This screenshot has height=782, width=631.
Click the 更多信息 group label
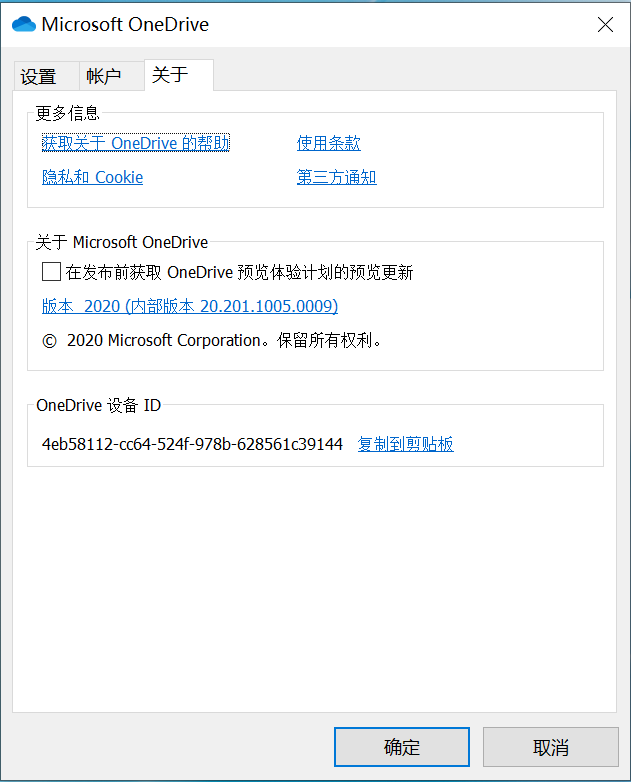coord(67,113)
